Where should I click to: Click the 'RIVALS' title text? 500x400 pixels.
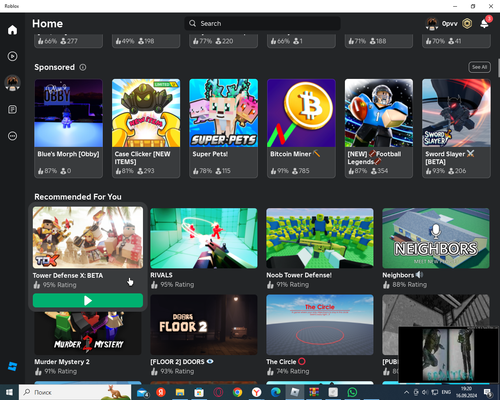(x=161, y=275)
